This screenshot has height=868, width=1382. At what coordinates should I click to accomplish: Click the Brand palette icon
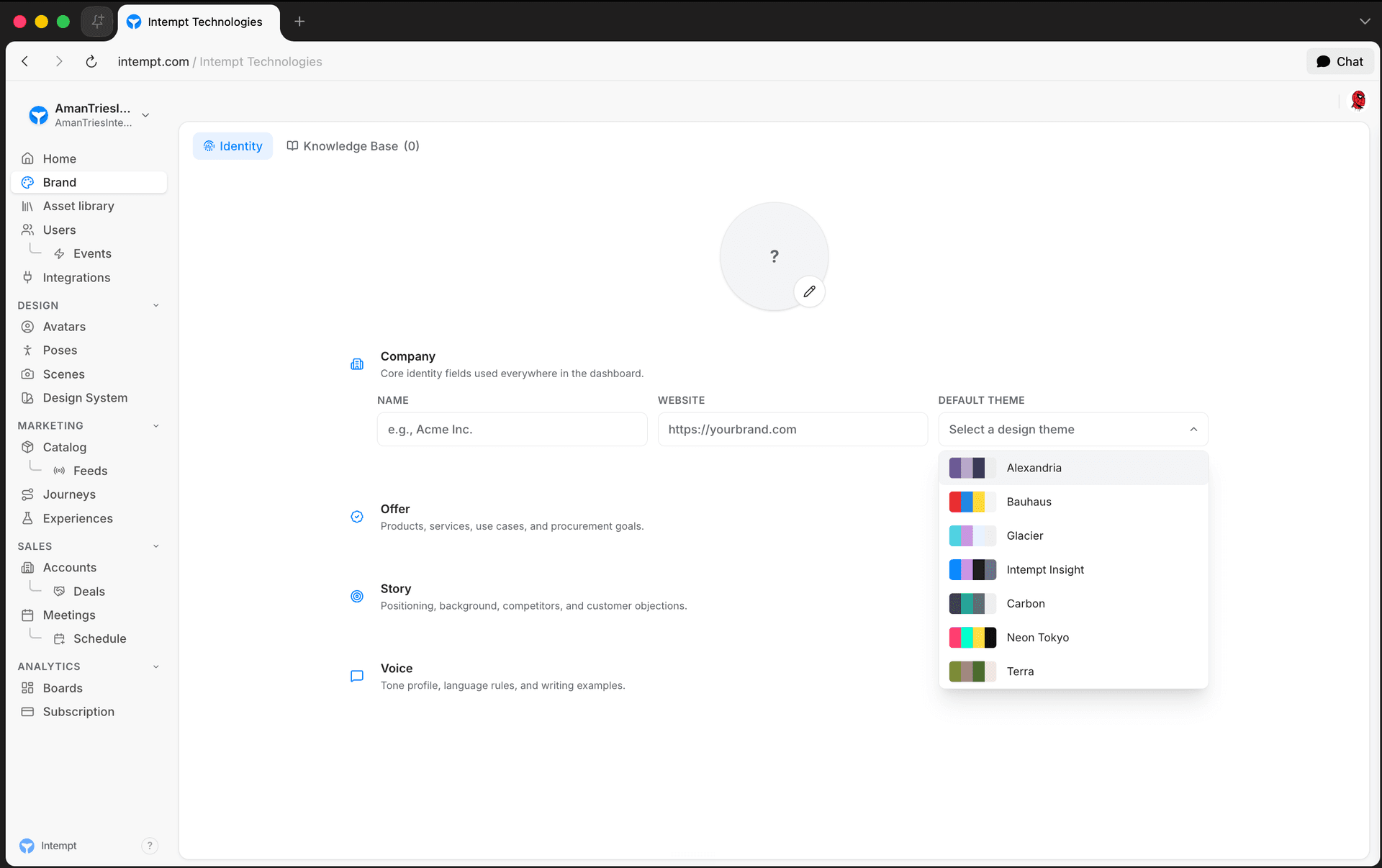(27, 182)
